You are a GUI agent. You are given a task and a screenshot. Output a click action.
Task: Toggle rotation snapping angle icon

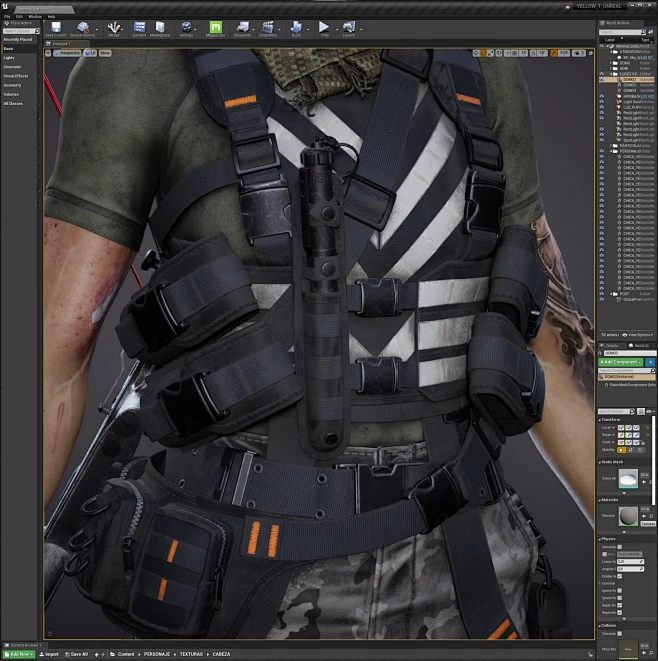point(534,53)
